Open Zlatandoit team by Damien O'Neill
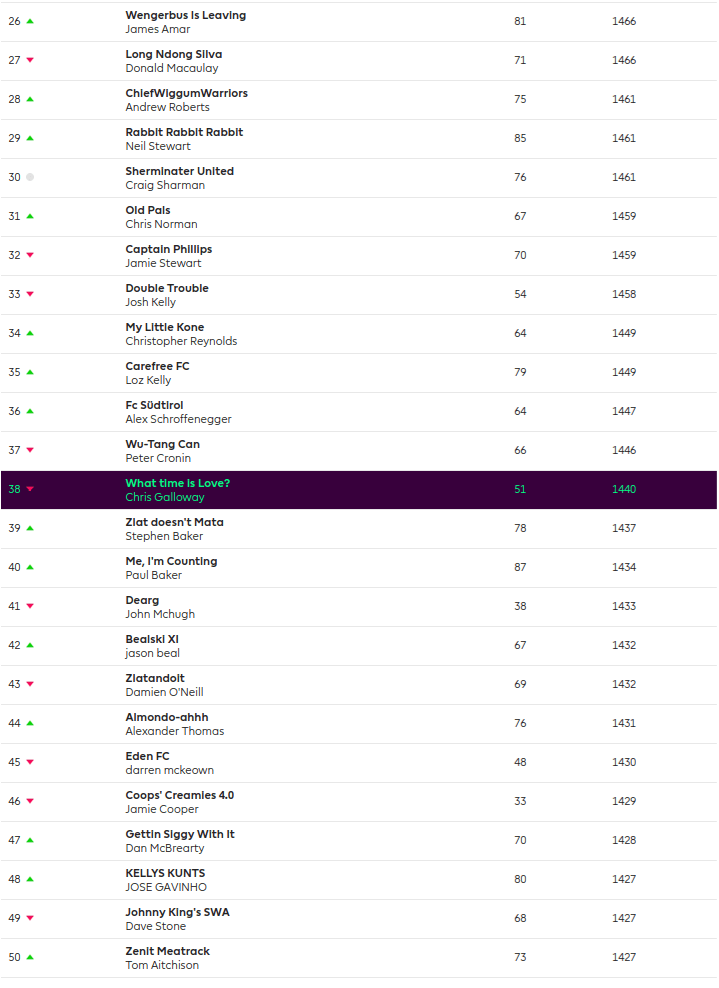This screenshot has width=719, height=988. pyautogui.click(x=155, y=678)
